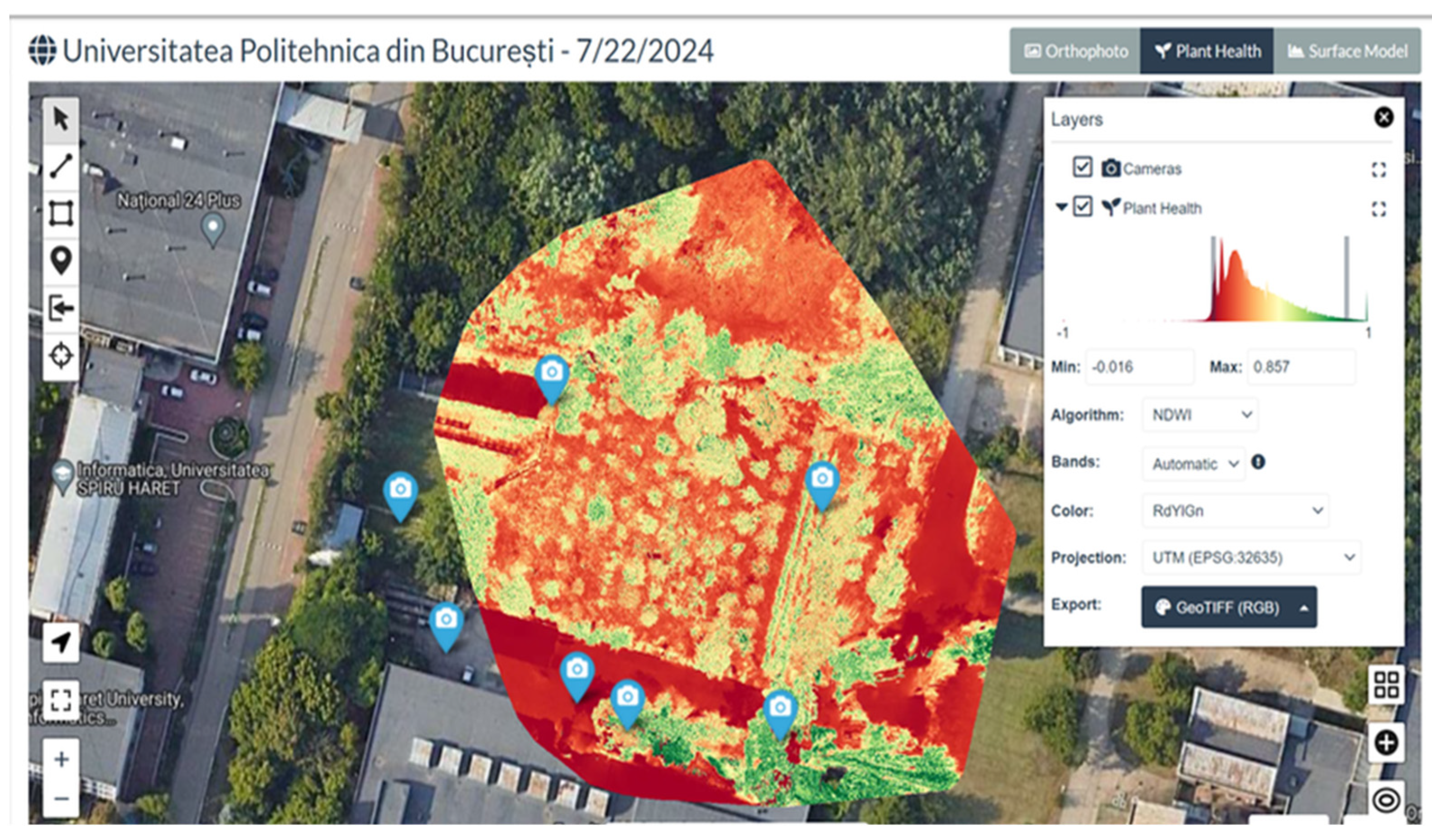Image resolution: width=1432 pixels, height=840 pixels.
Task: Click the import arrow tool icon
Action: coord(61,308)
